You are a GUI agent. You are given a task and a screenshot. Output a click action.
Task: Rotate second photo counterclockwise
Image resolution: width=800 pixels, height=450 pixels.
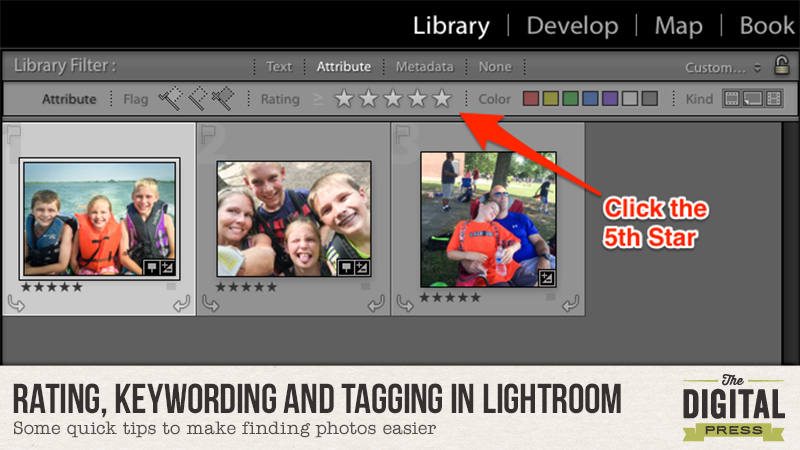211,304
